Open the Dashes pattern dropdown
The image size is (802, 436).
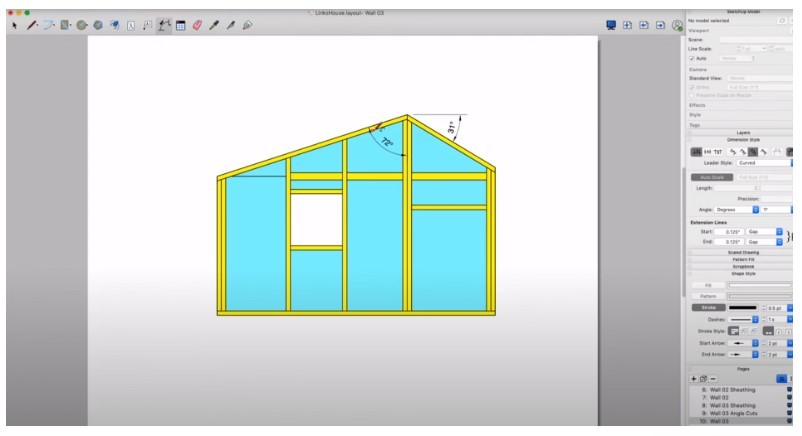743,319
